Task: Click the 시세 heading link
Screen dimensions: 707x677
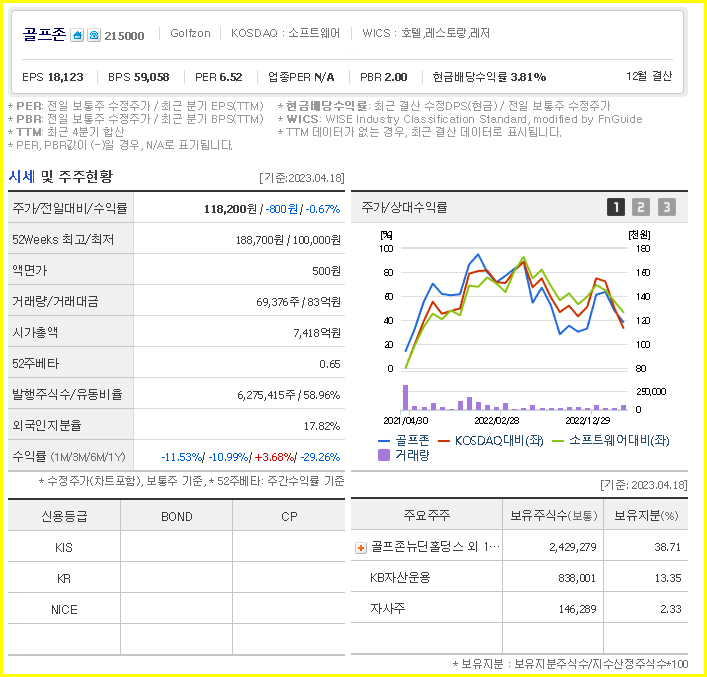Action: [x=22, y=176]
